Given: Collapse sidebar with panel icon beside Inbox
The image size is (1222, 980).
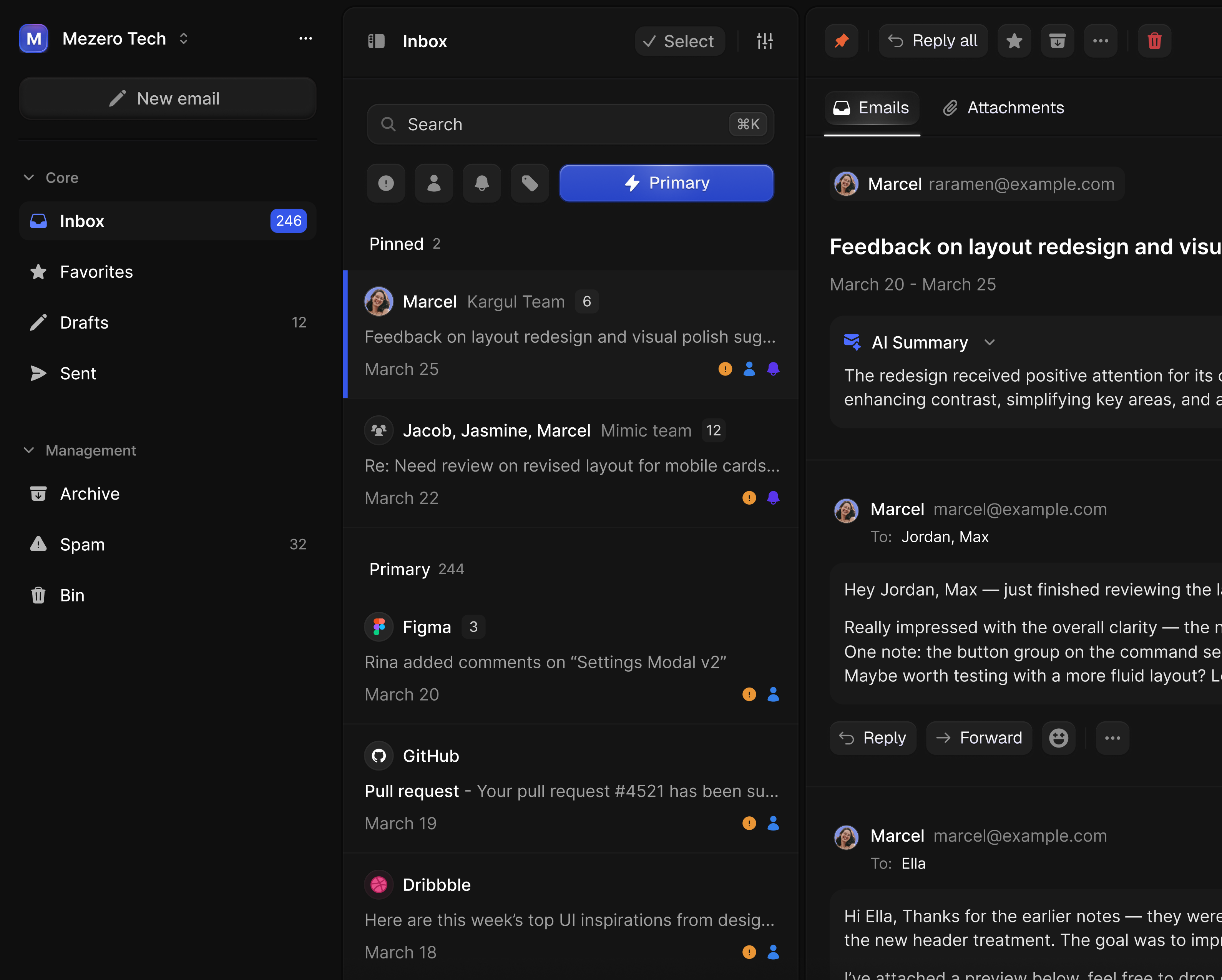Looking at the screenshot, I should 376,41.
